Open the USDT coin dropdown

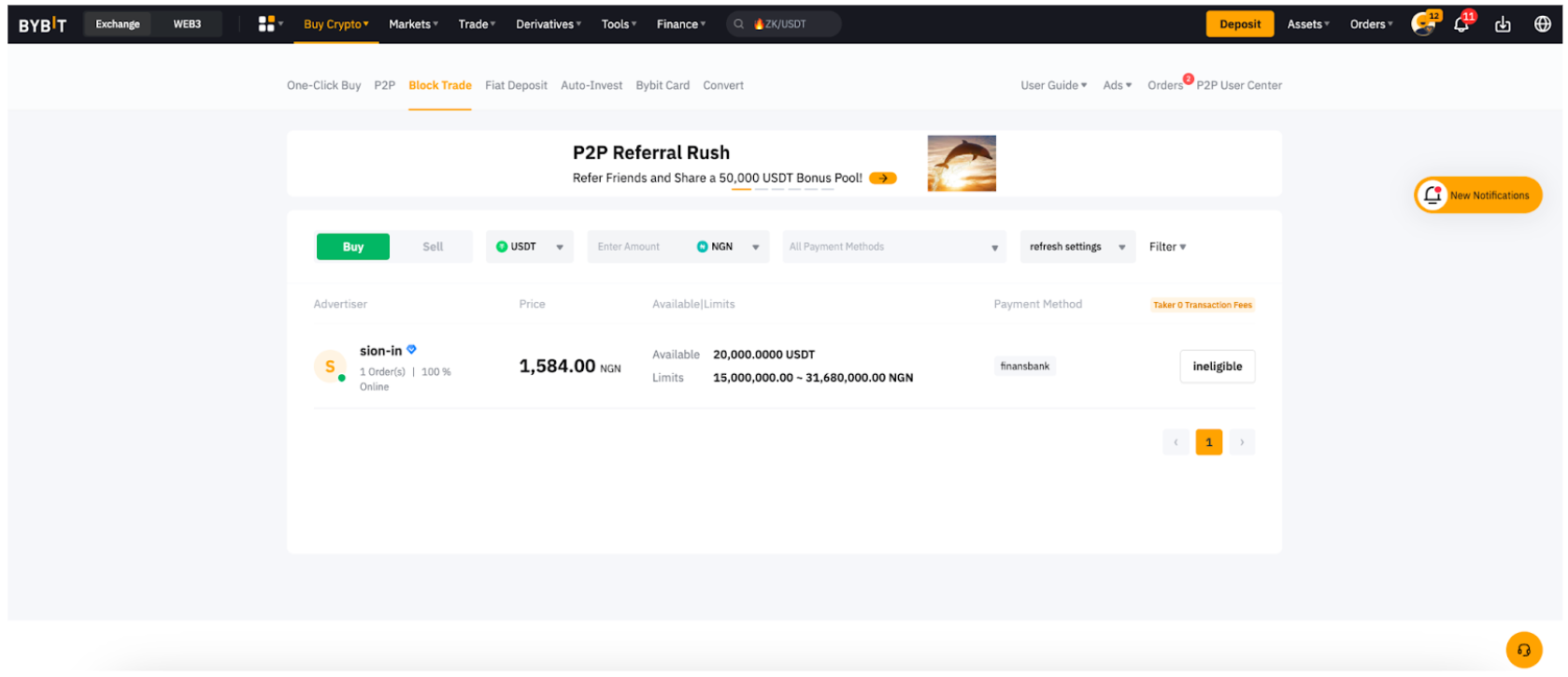click(530, 247)
